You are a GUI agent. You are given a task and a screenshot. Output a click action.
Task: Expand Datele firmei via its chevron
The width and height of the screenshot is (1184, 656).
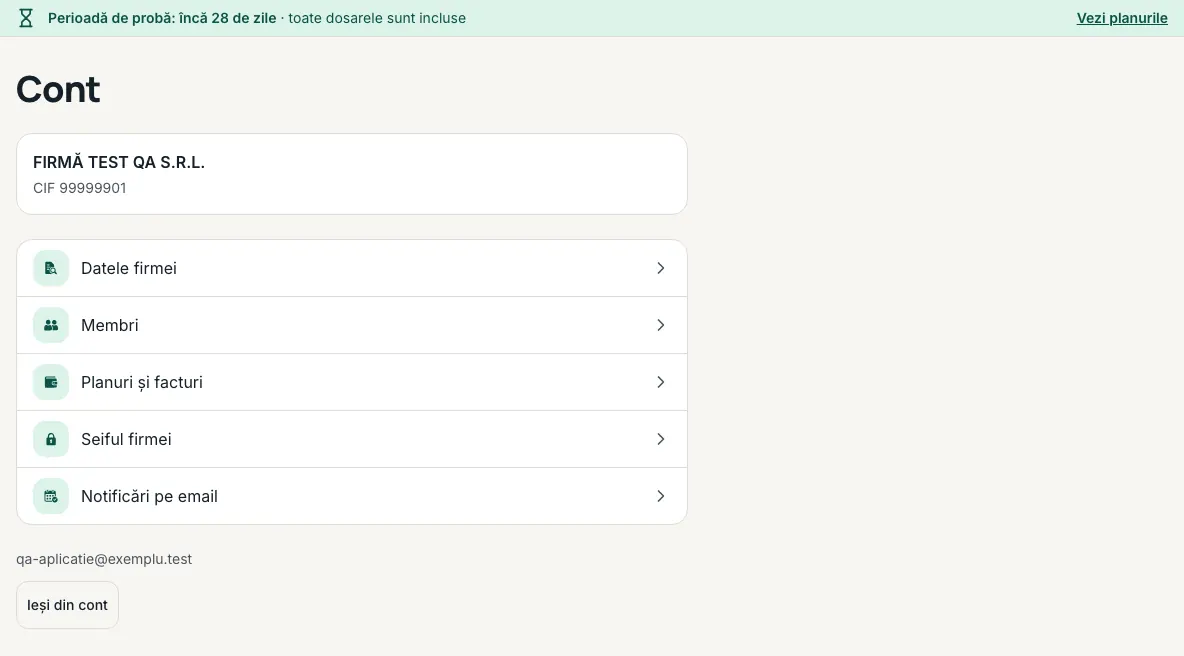pyautogui.click(x=661, y=268)
